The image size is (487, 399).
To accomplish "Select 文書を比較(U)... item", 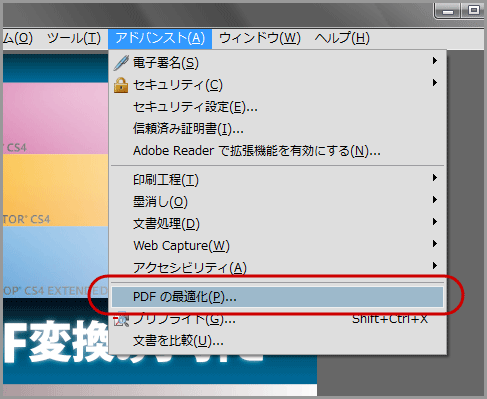I will (277, 341).
